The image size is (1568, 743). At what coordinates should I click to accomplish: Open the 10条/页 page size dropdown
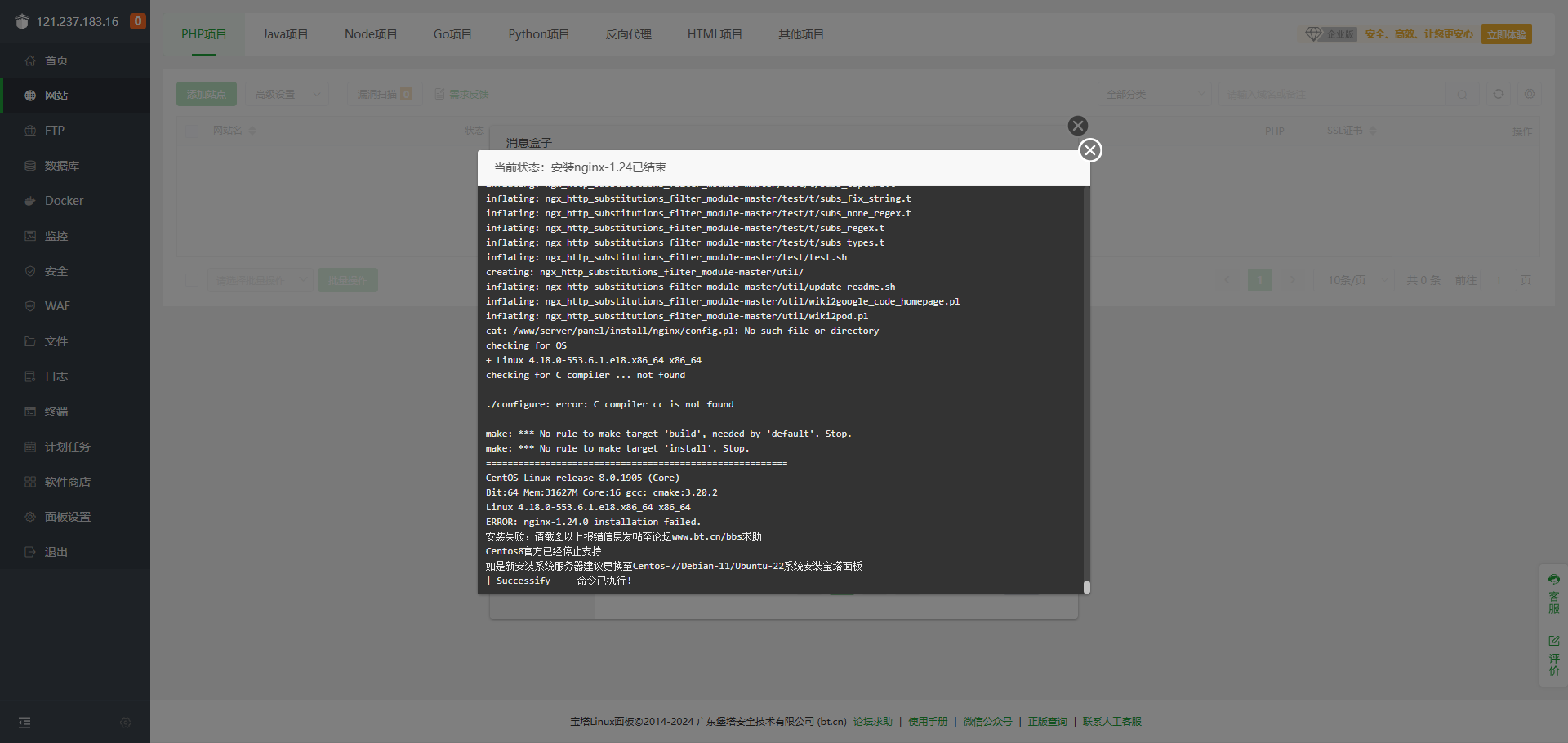click(x=1353, y=280)
